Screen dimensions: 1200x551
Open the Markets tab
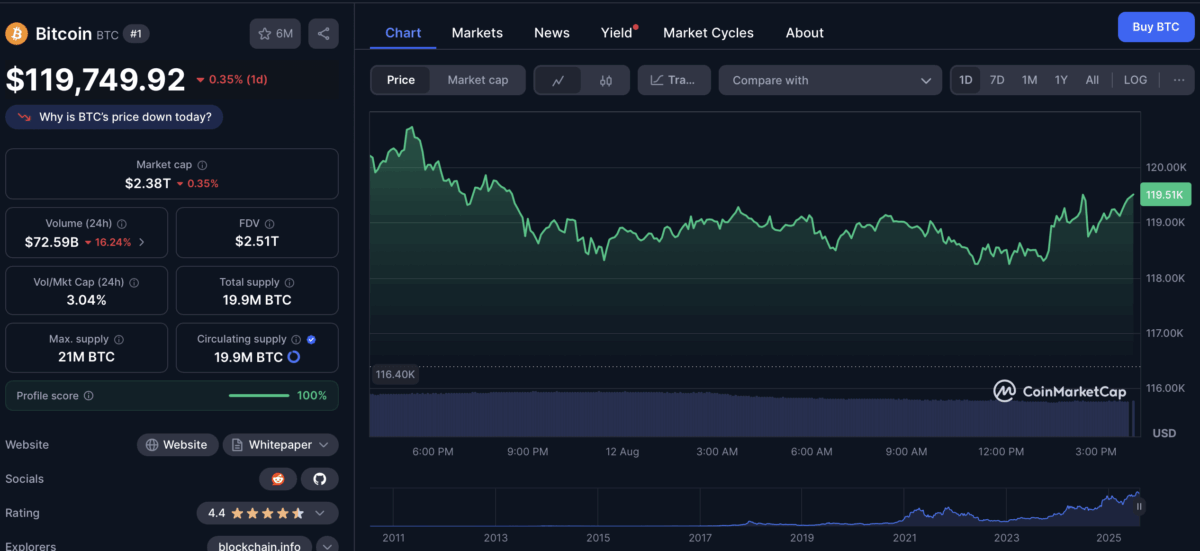477,33
